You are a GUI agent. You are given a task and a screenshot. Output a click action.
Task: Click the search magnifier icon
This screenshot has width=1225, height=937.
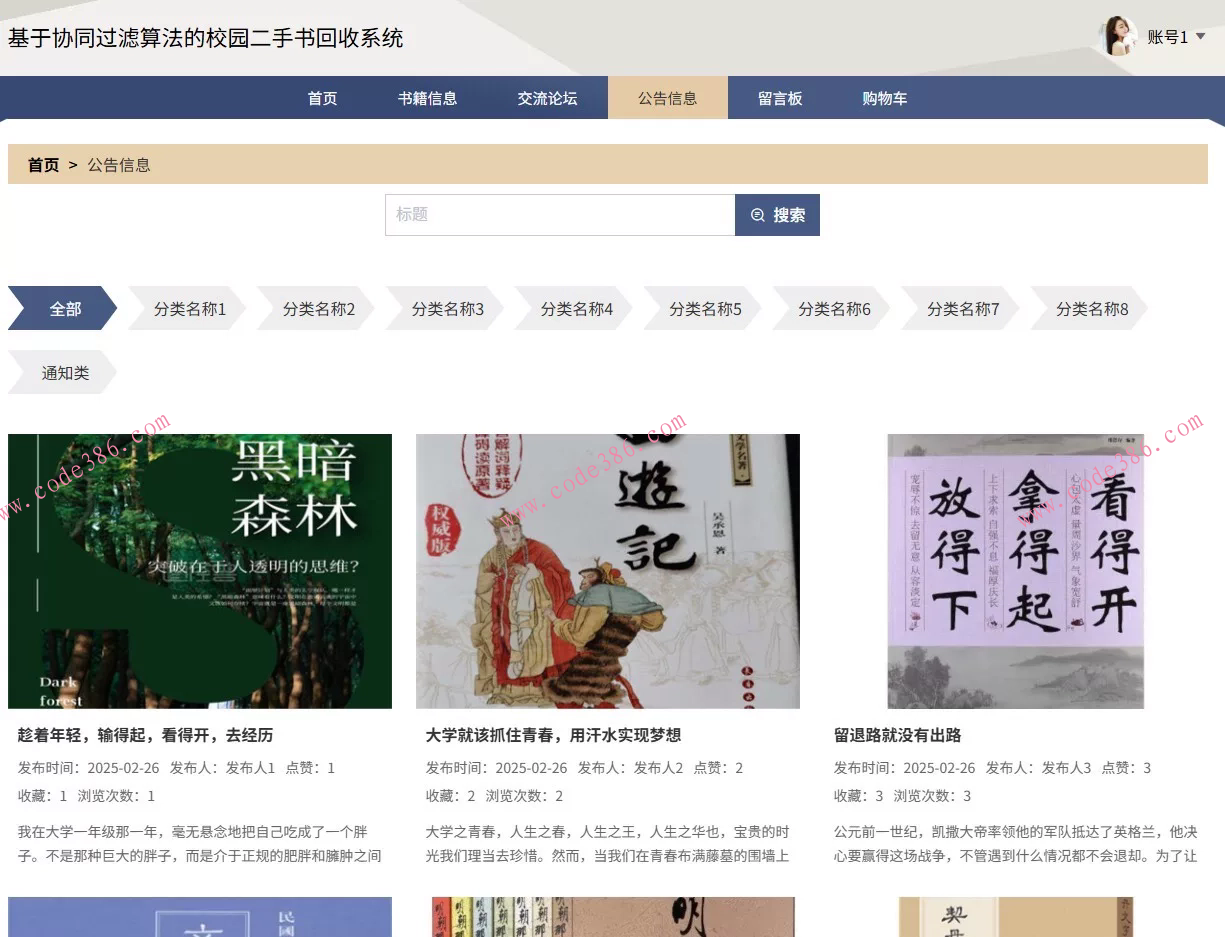757,214
